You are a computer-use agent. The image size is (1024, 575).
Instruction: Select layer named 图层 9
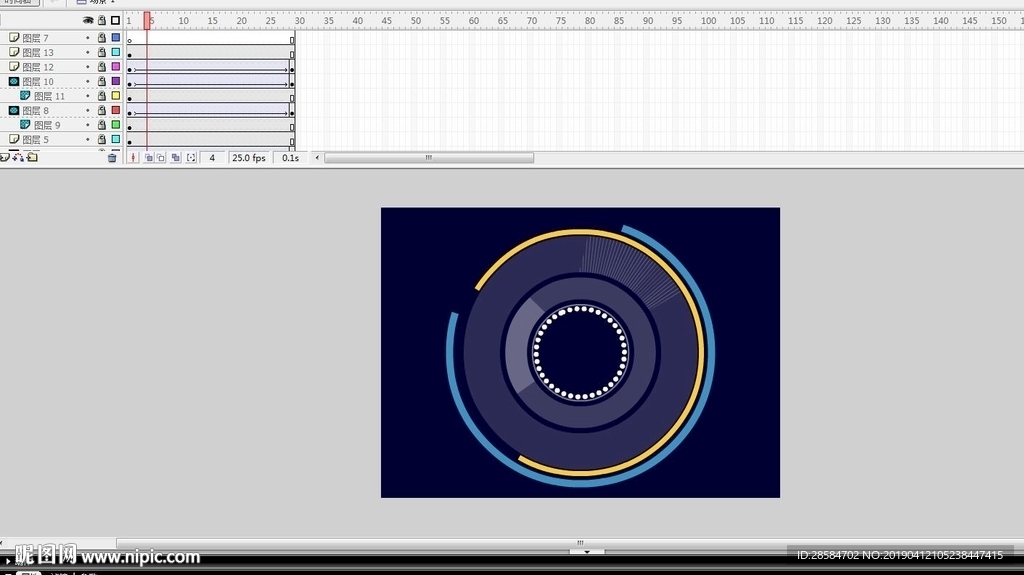[x=47, y=125]
